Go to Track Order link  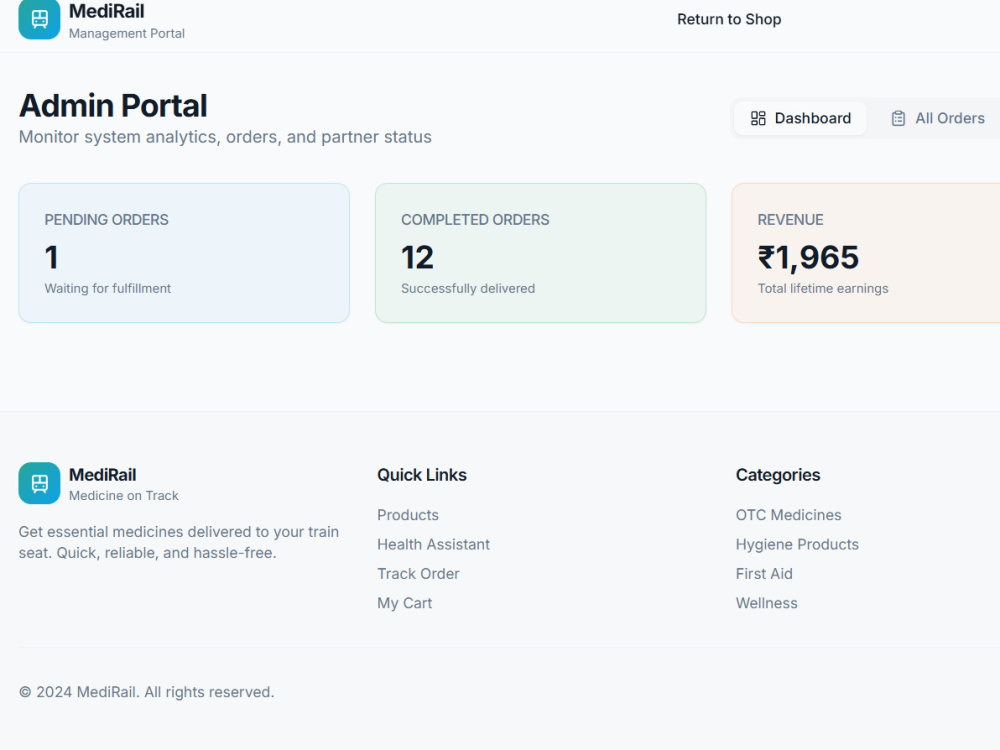tap(418, 573)
